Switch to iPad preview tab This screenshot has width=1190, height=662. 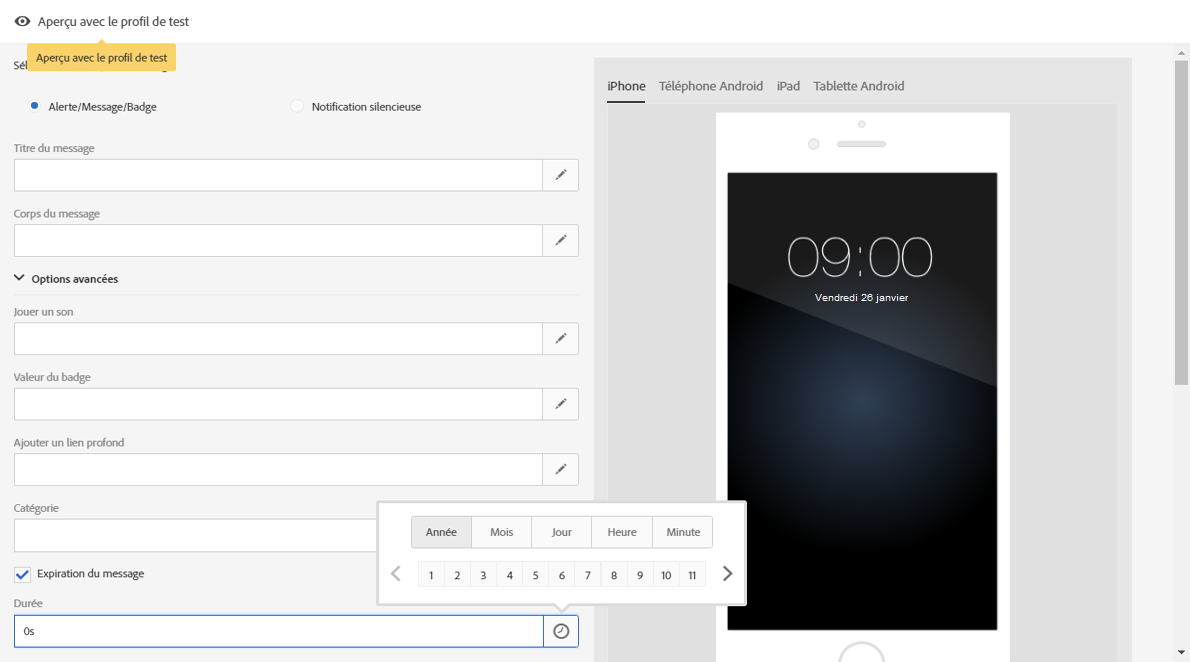[x=789, y=86]
